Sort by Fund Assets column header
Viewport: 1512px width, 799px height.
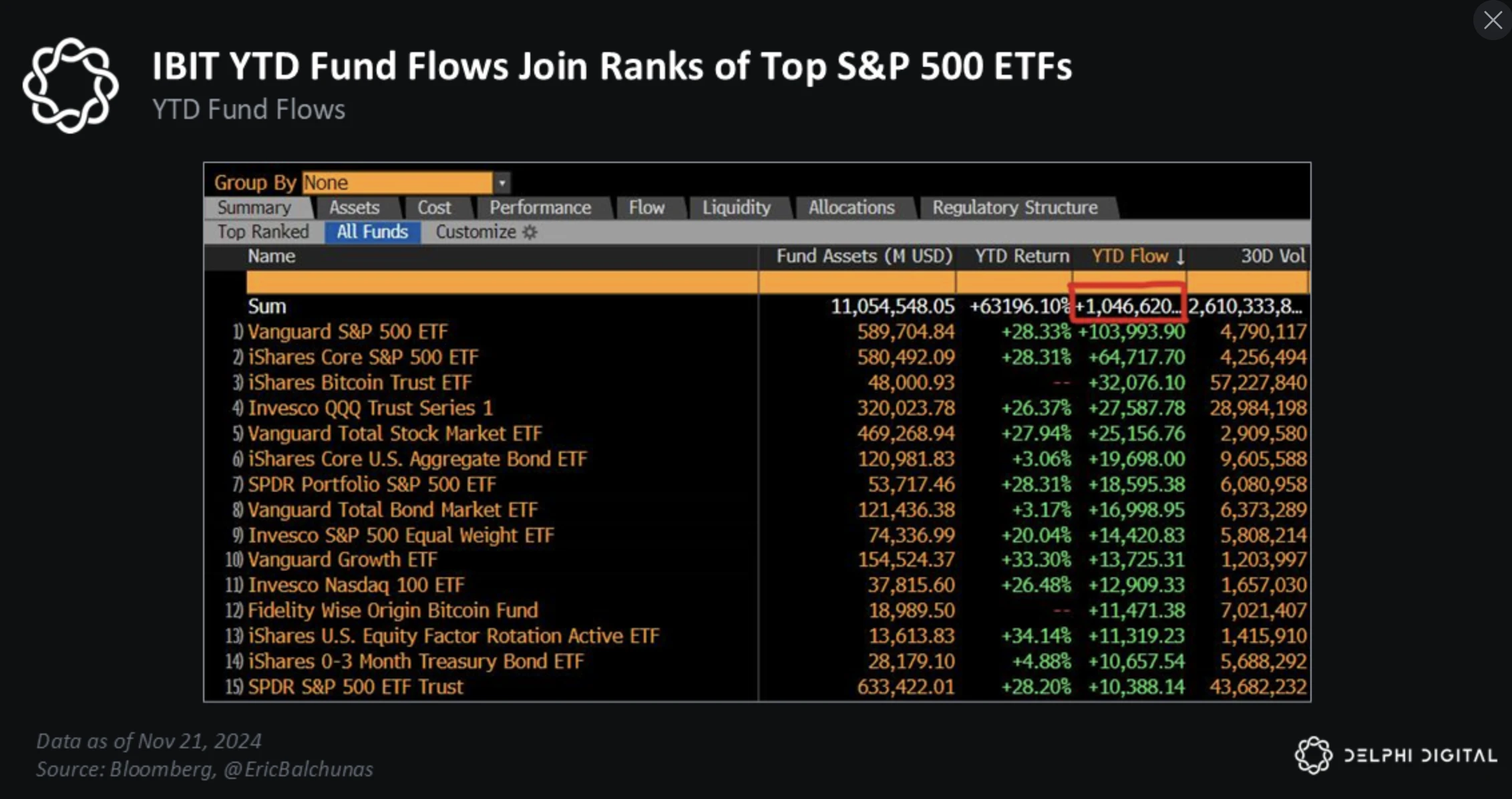(x=864, y=257)
